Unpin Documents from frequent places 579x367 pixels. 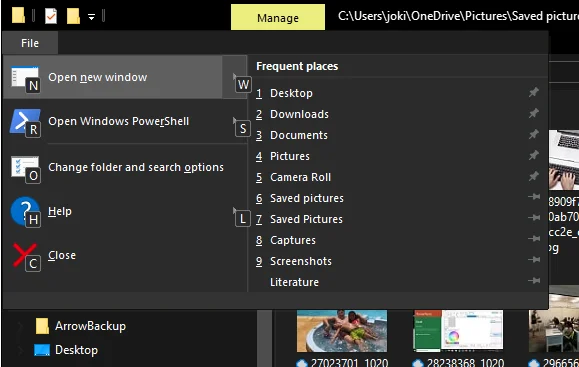(534, 134)
